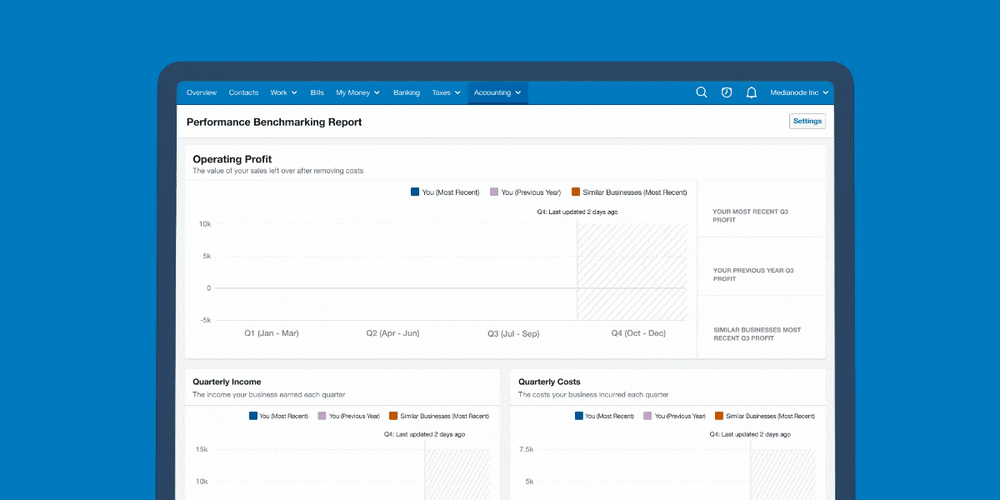Toggle You (Previous Year) in Operating Profit legend
The image size is (1000, 500).
tap(526, 192)
